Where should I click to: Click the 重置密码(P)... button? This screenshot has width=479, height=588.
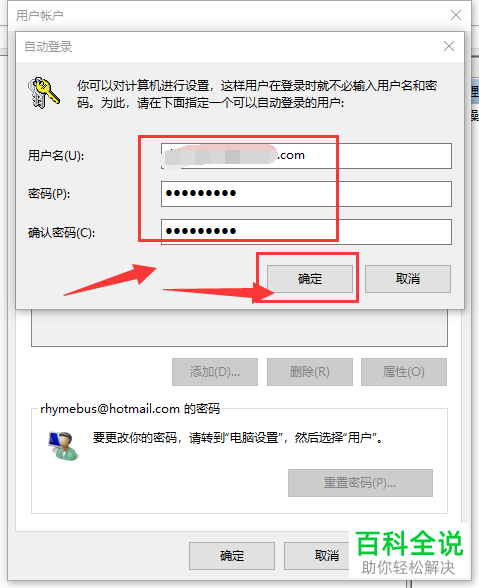point(360,483)
